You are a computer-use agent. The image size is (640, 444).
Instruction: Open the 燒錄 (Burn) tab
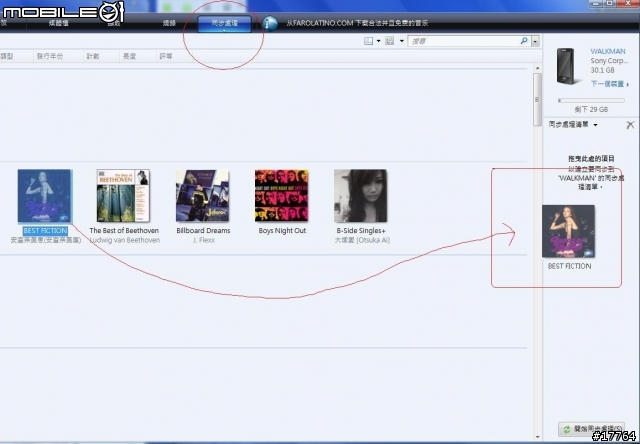pyautogui.click(x=169, y=23)
